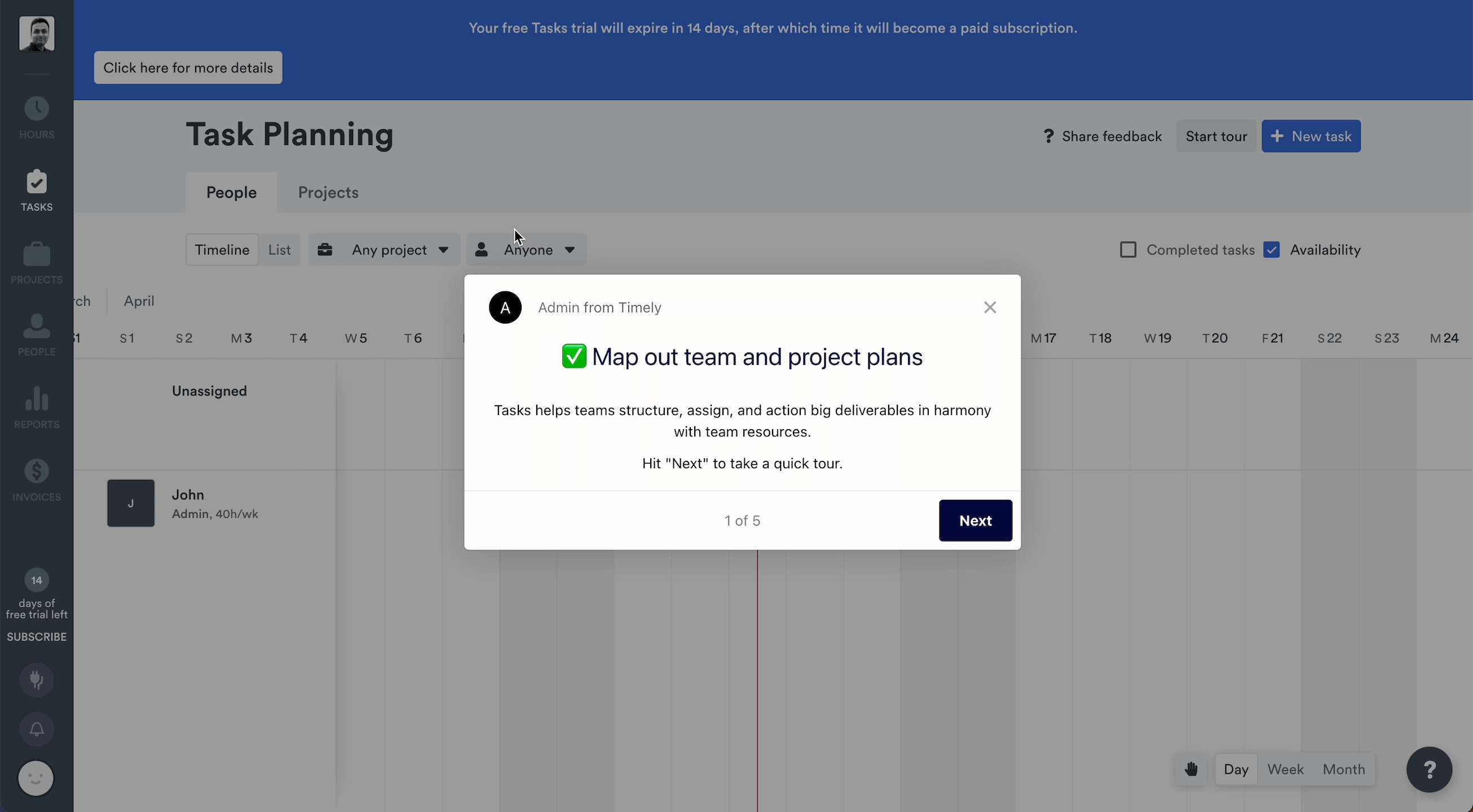Expand the Any project dropdown
The image size is (1473, 812).
point(384,250)
